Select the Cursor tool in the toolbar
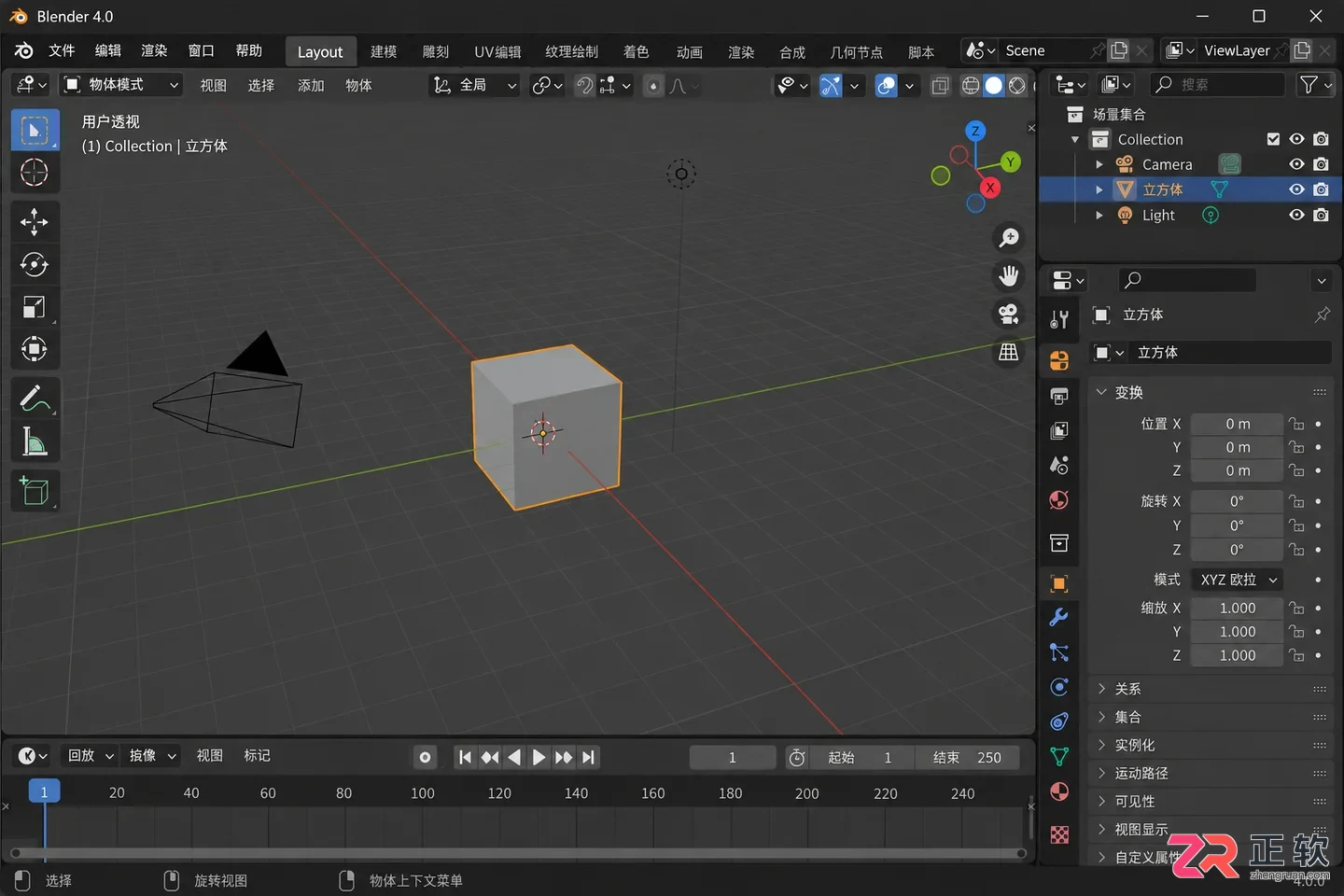Image resolution: width=1344 pixels, height=896 pixels. tap(35, 173)
